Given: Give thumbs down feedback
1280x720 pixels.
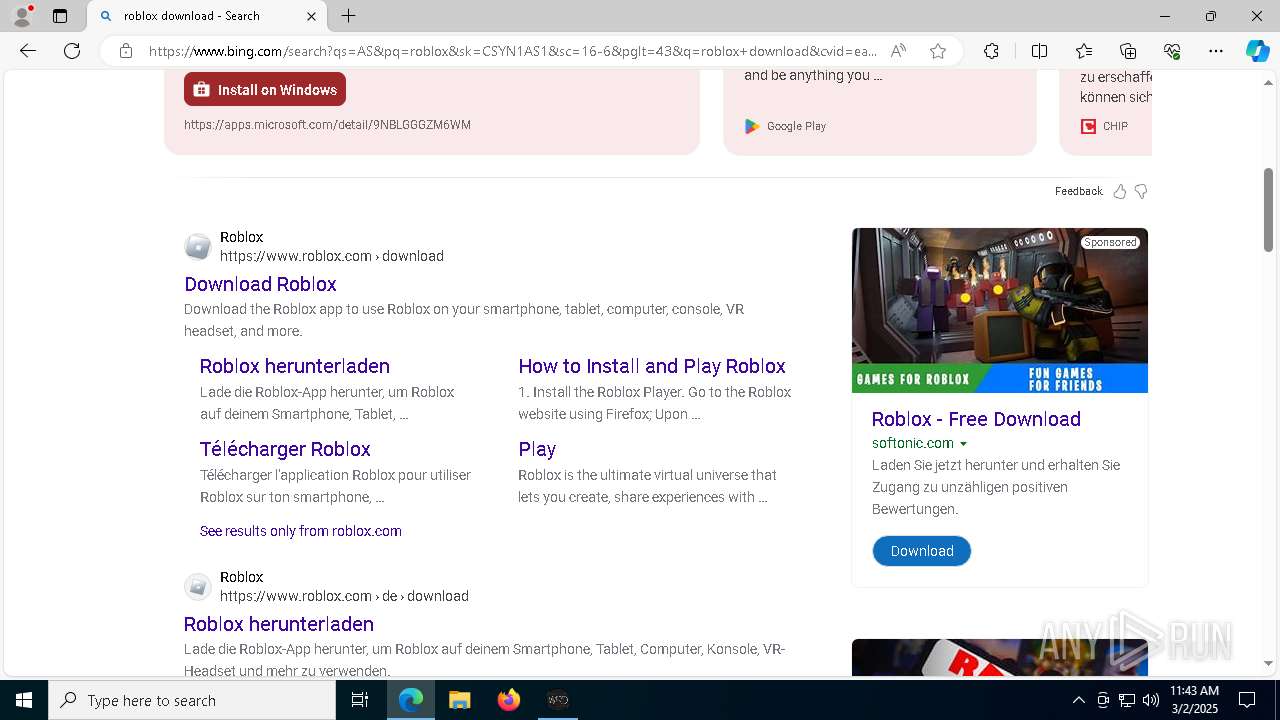Looking at the screenshot, I should pyautogui.click(x=1141, y=191).
